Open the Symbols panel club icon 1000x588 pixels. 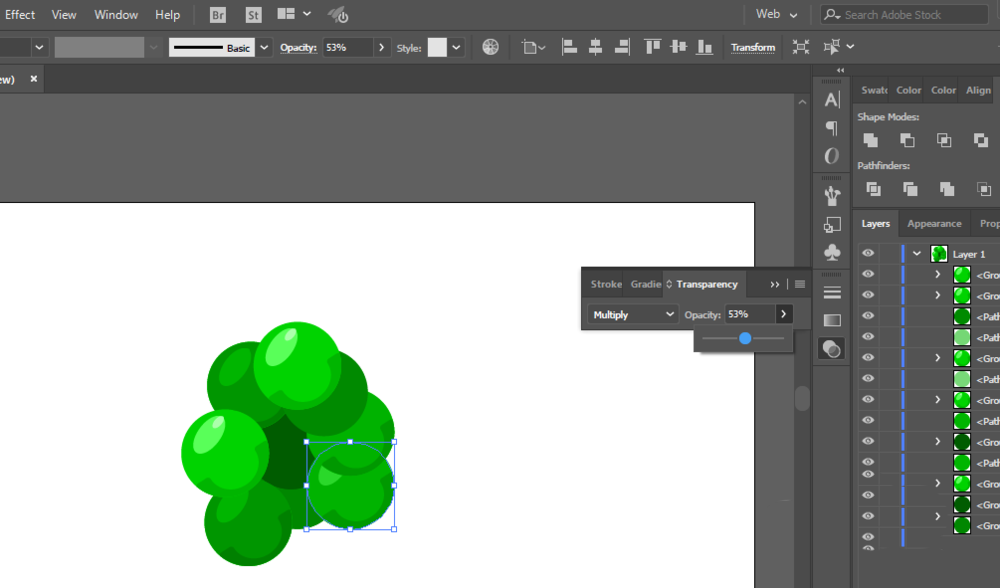pyautogui.click(x=832, y=253)
